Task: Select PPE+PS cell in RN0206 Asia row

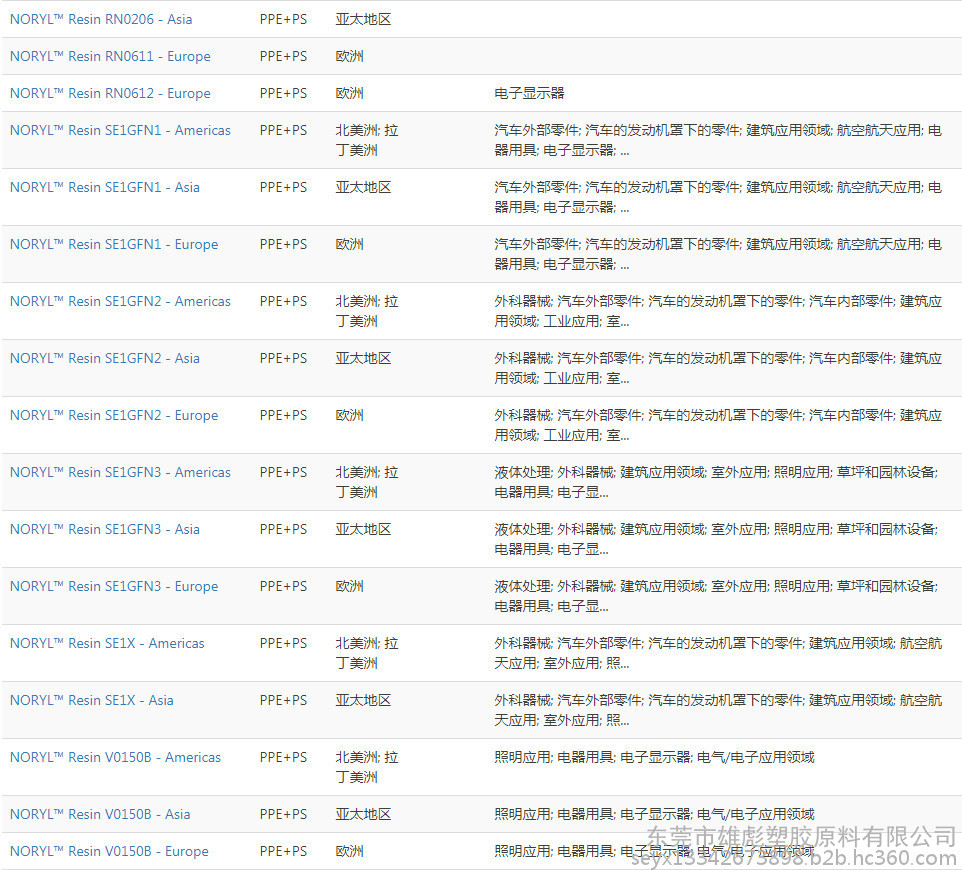Action: 283,20
